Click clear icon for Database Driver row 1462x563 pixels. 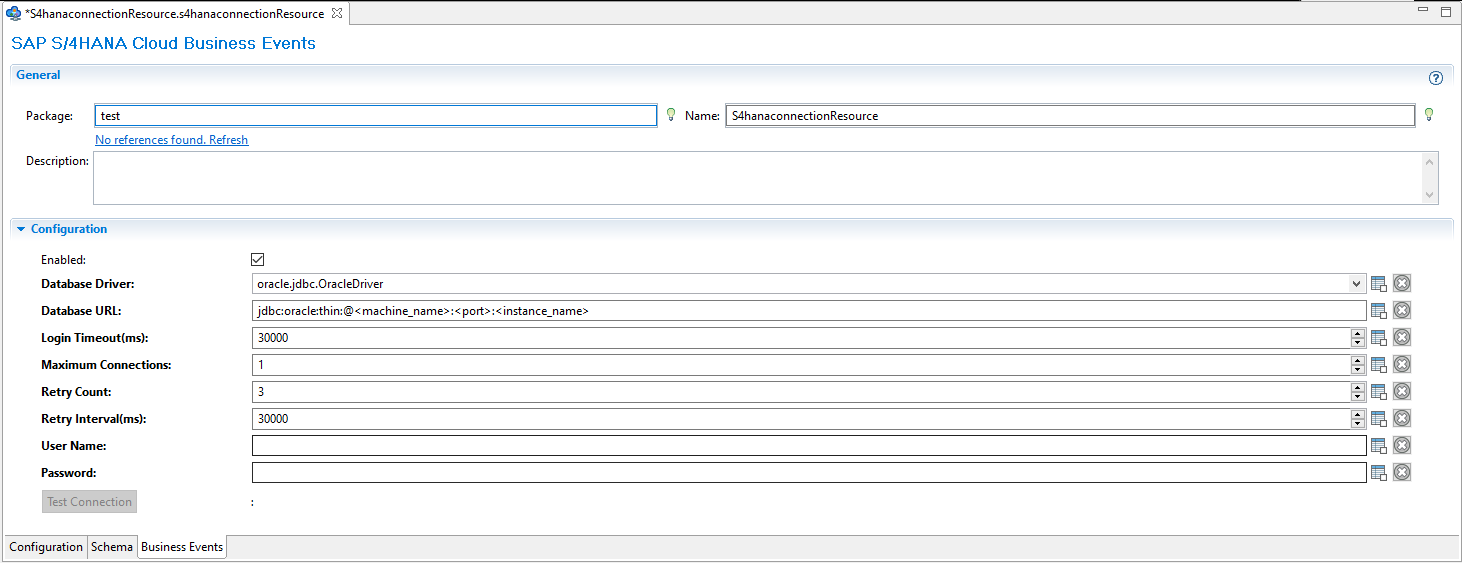coord(1402,284)
